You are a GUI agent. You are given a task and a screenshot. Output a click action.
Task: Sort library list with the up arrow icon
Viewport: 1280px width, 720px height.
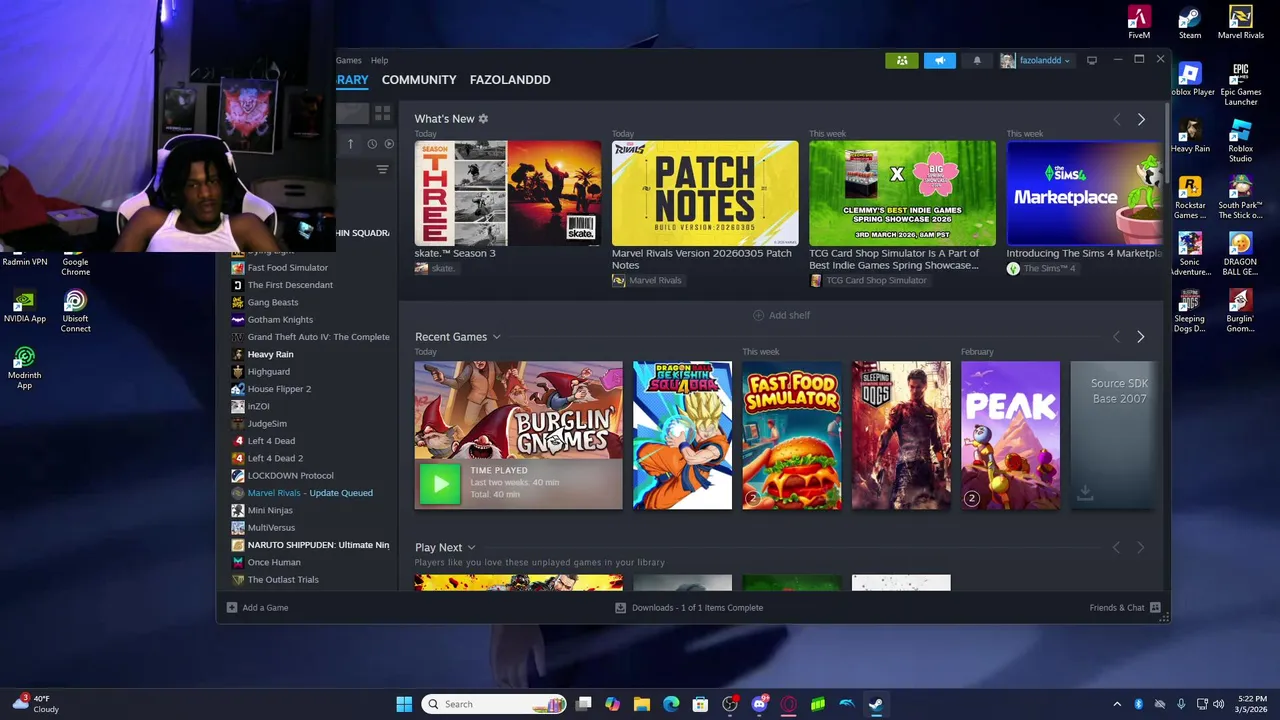(350, 144)
